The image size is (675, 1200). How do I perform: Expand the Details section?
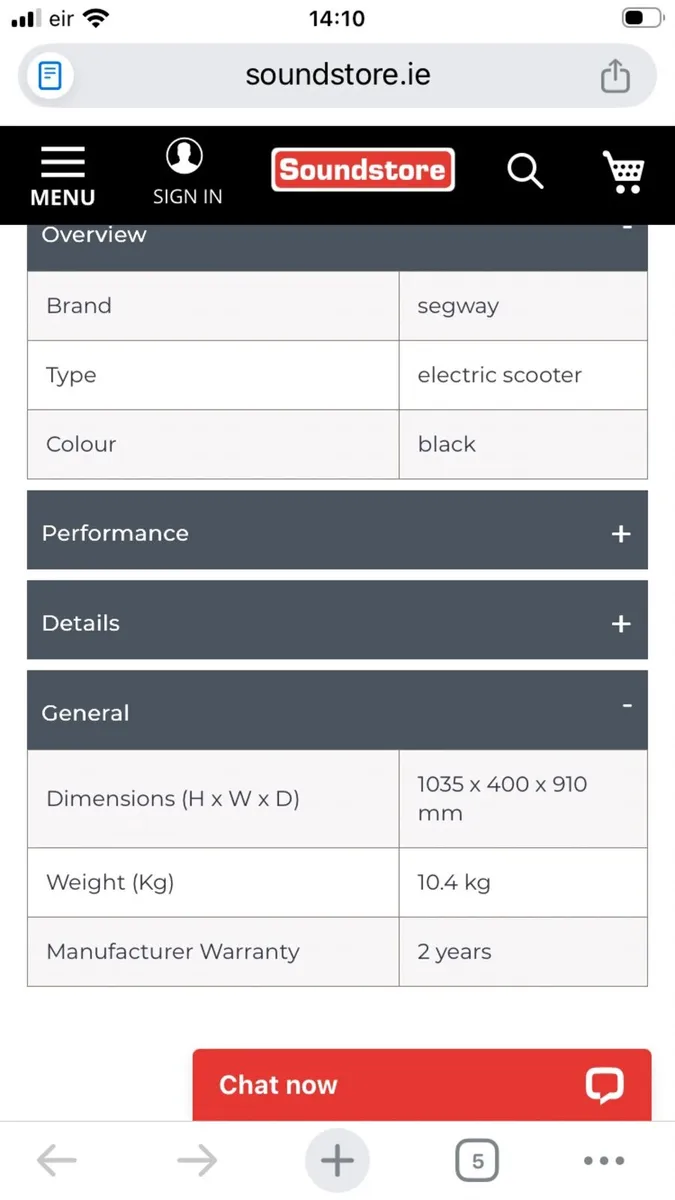pyautogui.click(x=620, y=622)
